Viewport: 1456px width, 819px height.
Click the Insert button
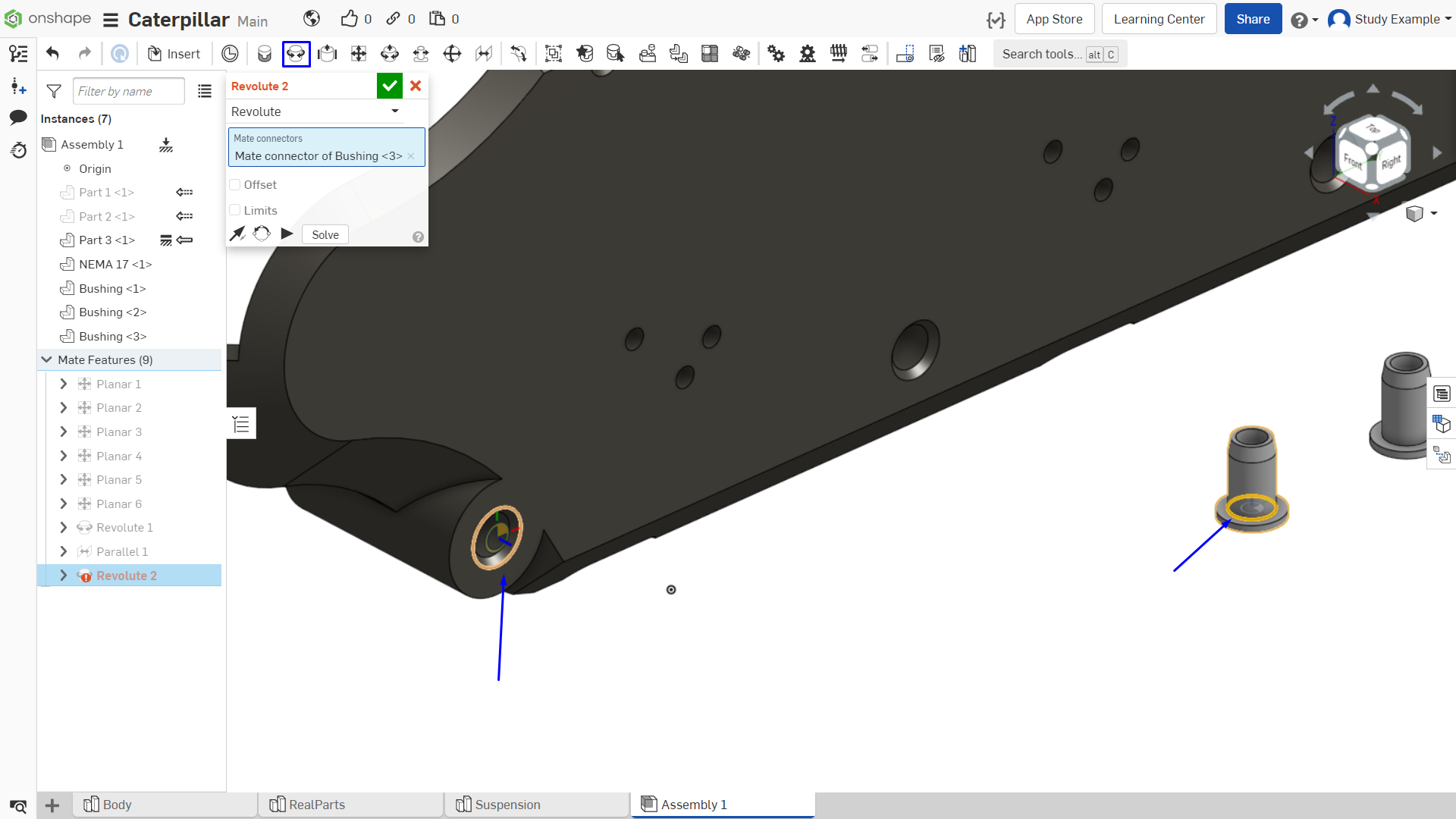[174, 53]
